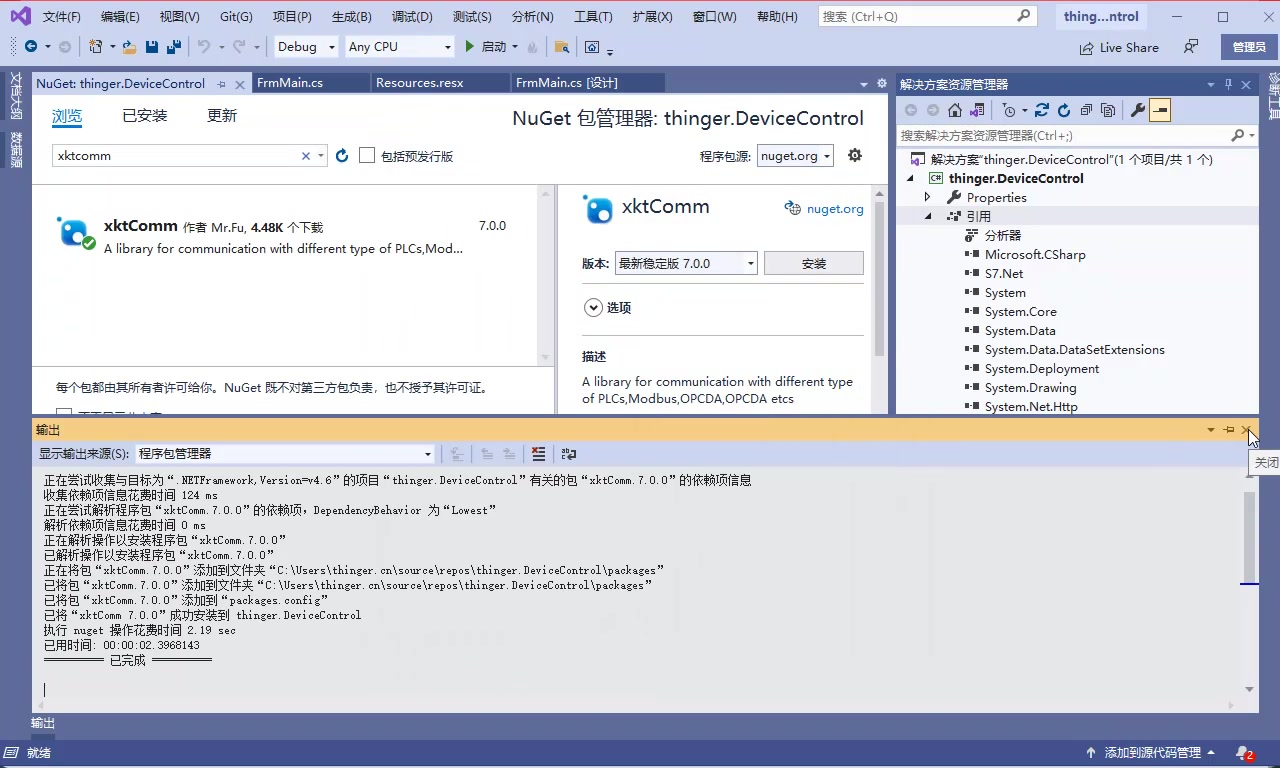This screenshot has width=1280, height=768.
Task: Open the Output tab at bottom
Action: pyautogui.click(x=43, y=723)
